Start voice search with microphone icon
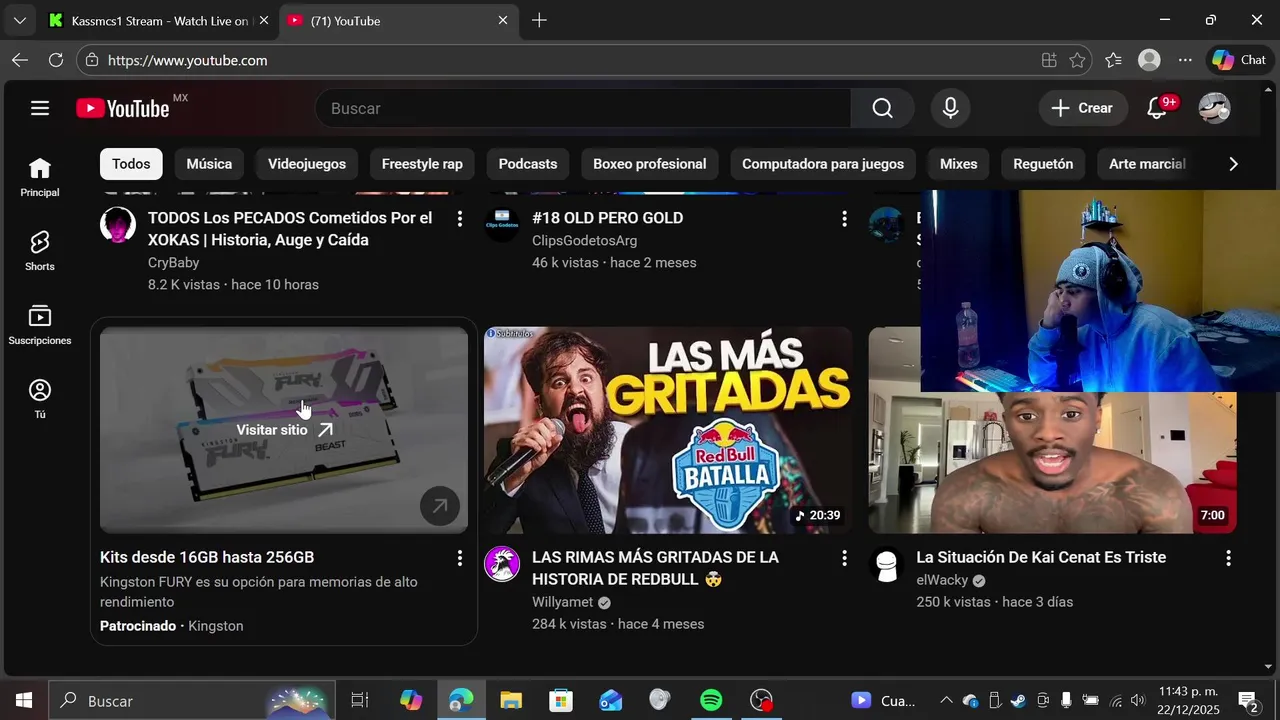Screen dimensions: 1280x720 (x=950, y=108)
